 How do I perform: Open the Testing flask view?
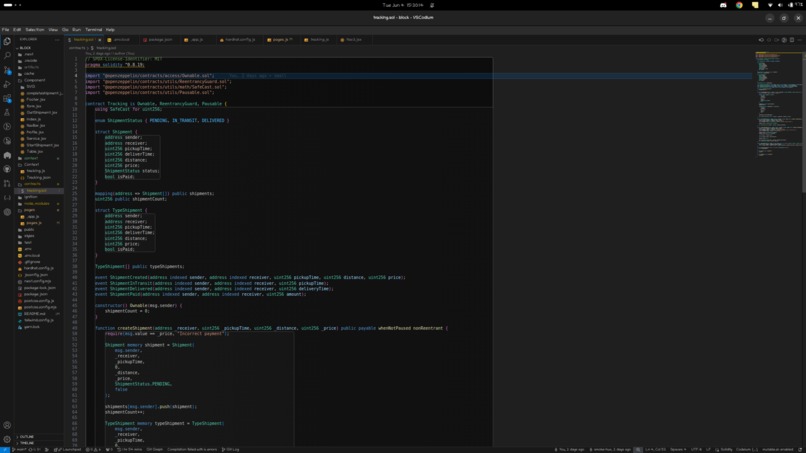pyautogui.click(x=7, y=112)
